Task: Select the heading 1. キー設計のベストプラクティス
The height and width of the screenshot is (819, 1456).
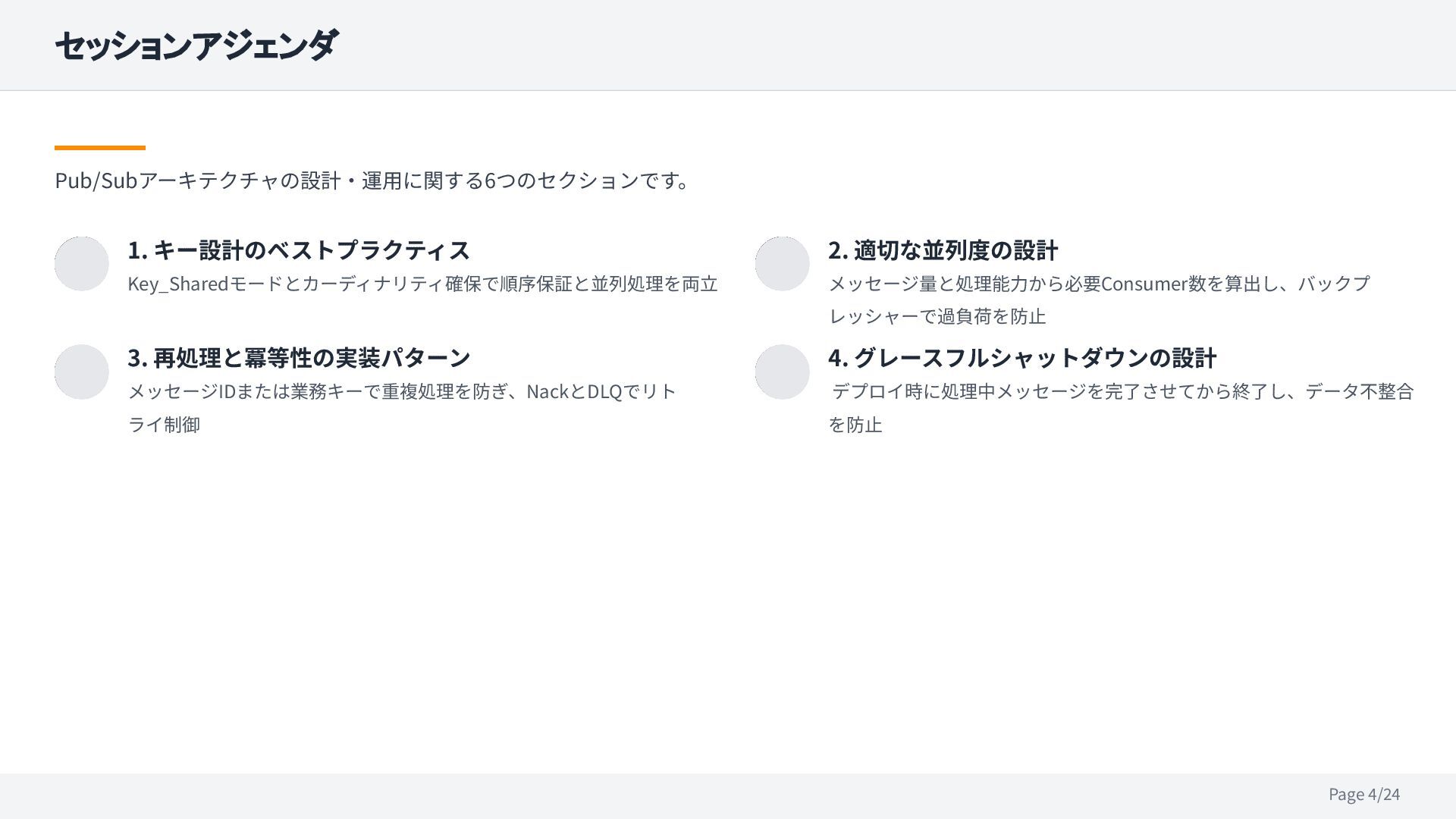Action: coord(299,250)
